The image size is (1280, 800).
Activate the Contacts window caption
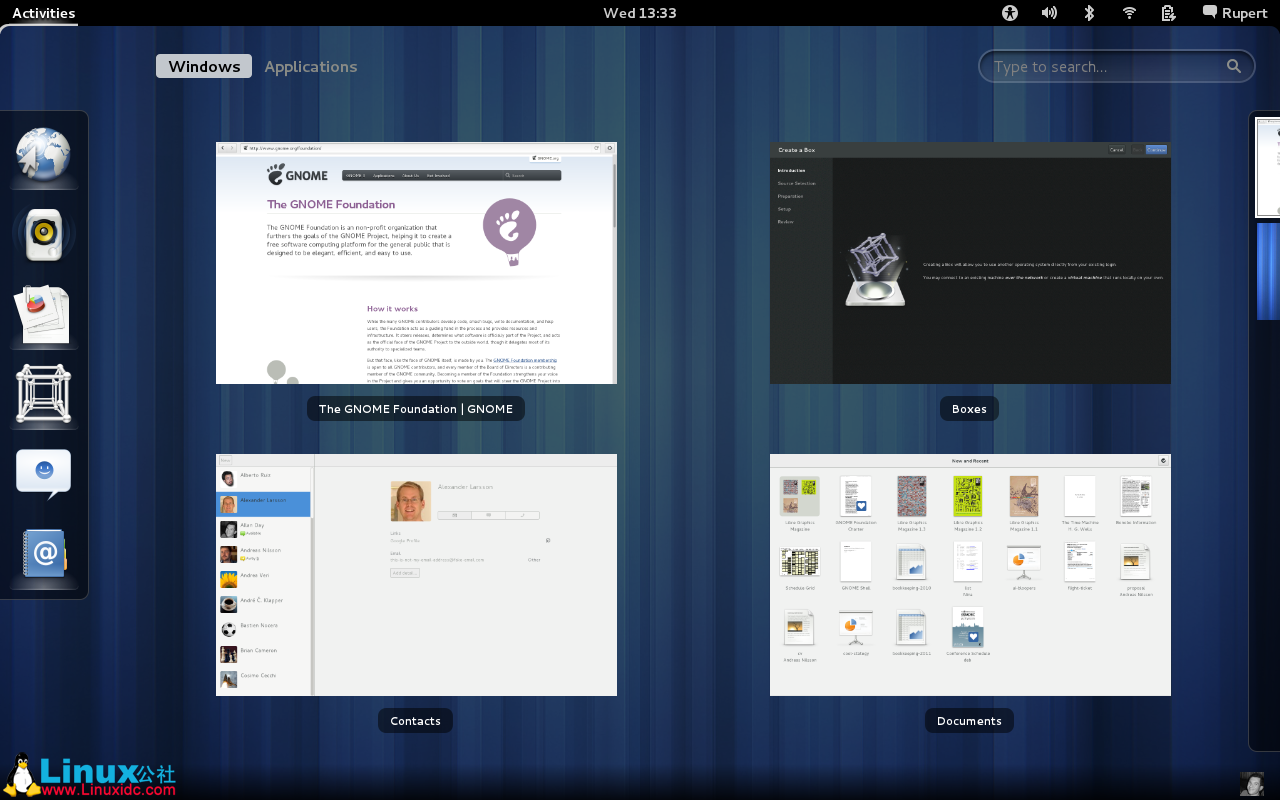coord(416,720)
